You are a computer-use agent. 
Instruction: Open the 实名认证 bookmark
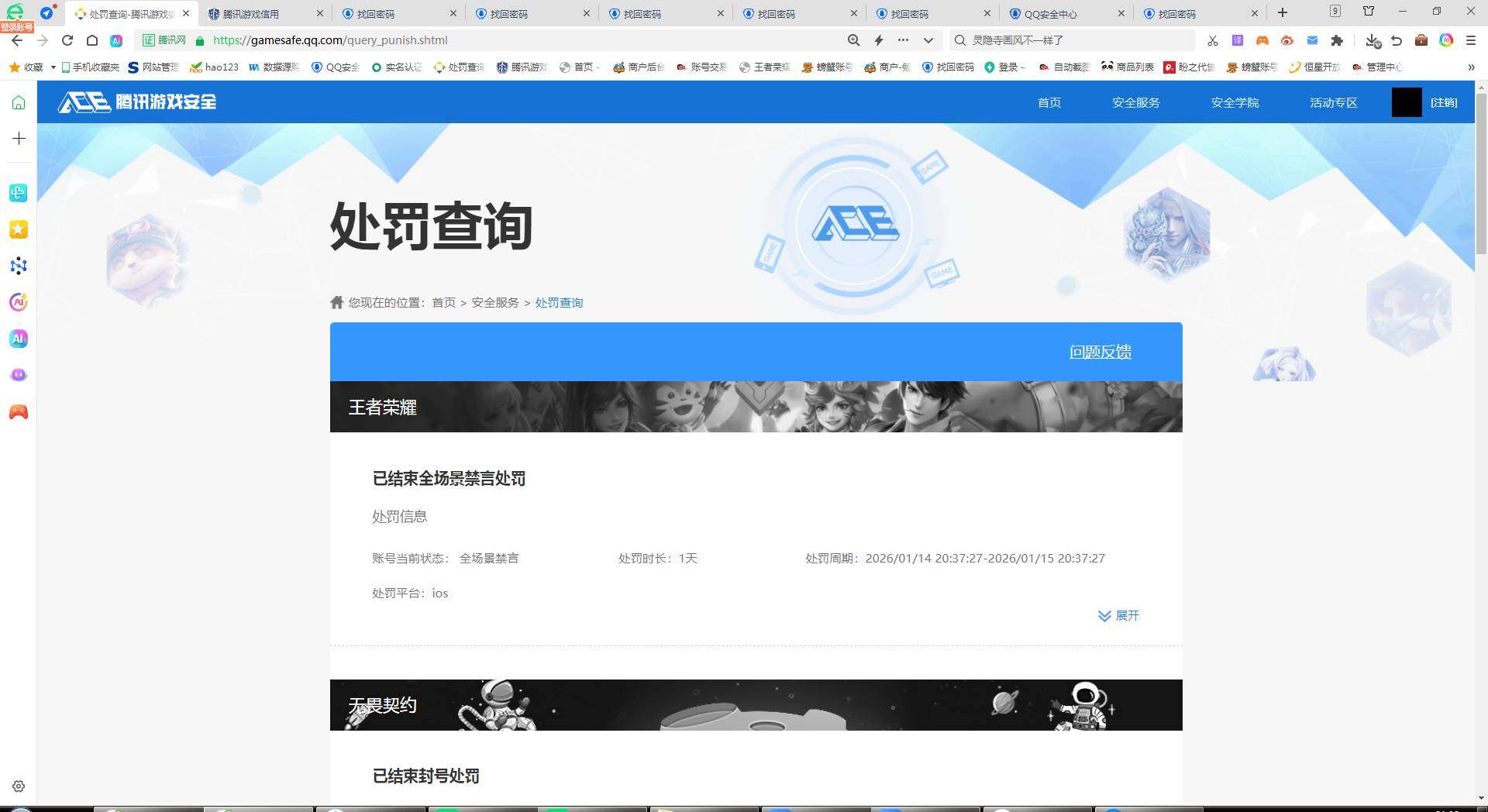click(396, 67)
